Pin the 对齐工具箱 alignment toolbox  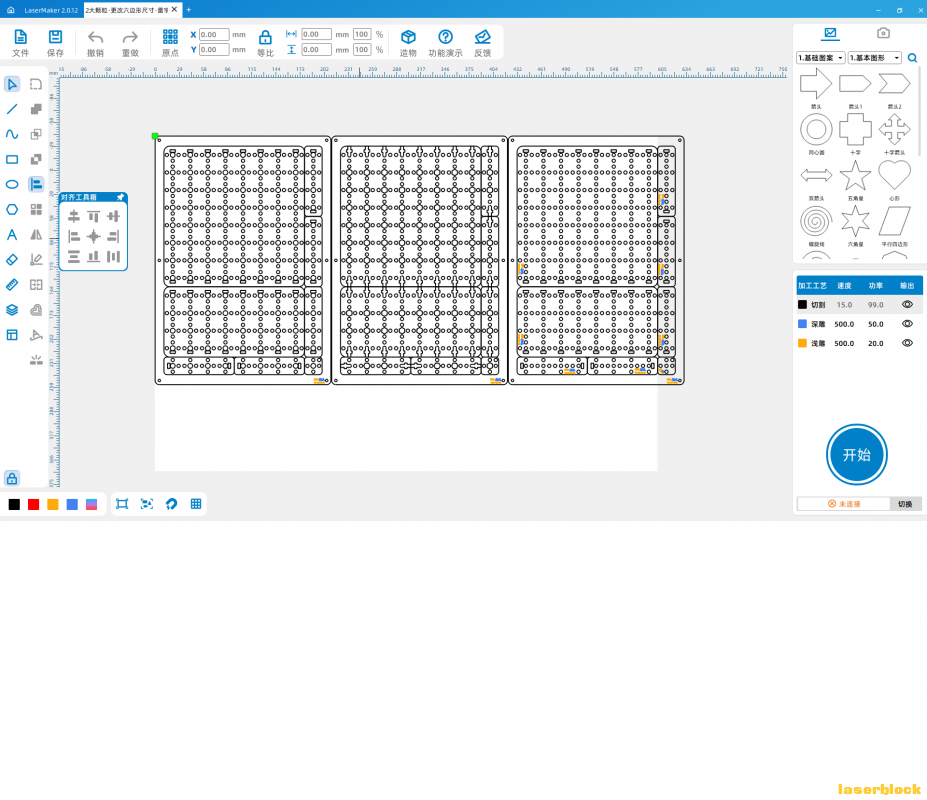[x=121, y=197]
